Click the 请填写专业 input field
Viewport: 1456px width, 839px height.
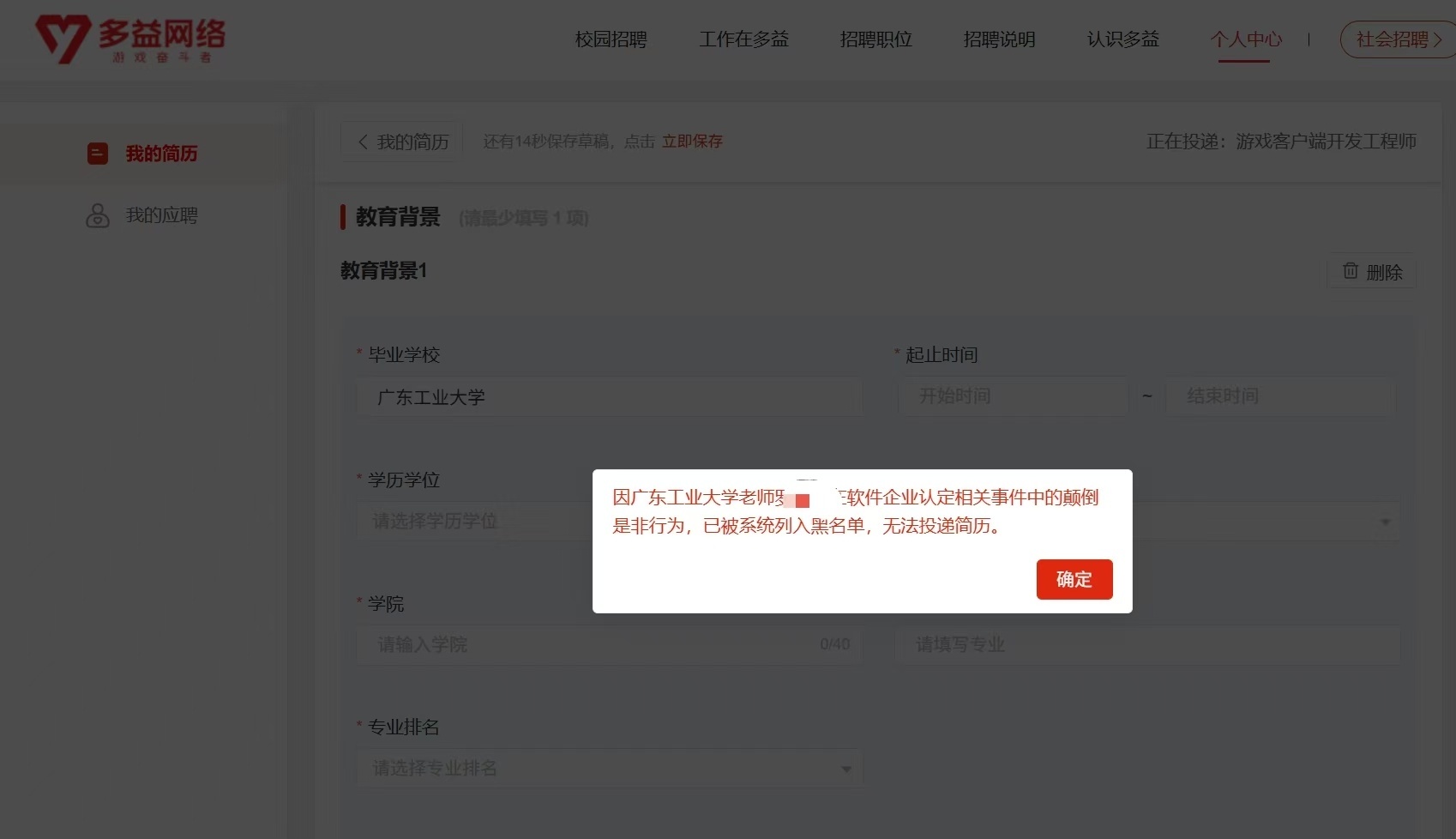pyautogui.click(x=1149, y=645)
